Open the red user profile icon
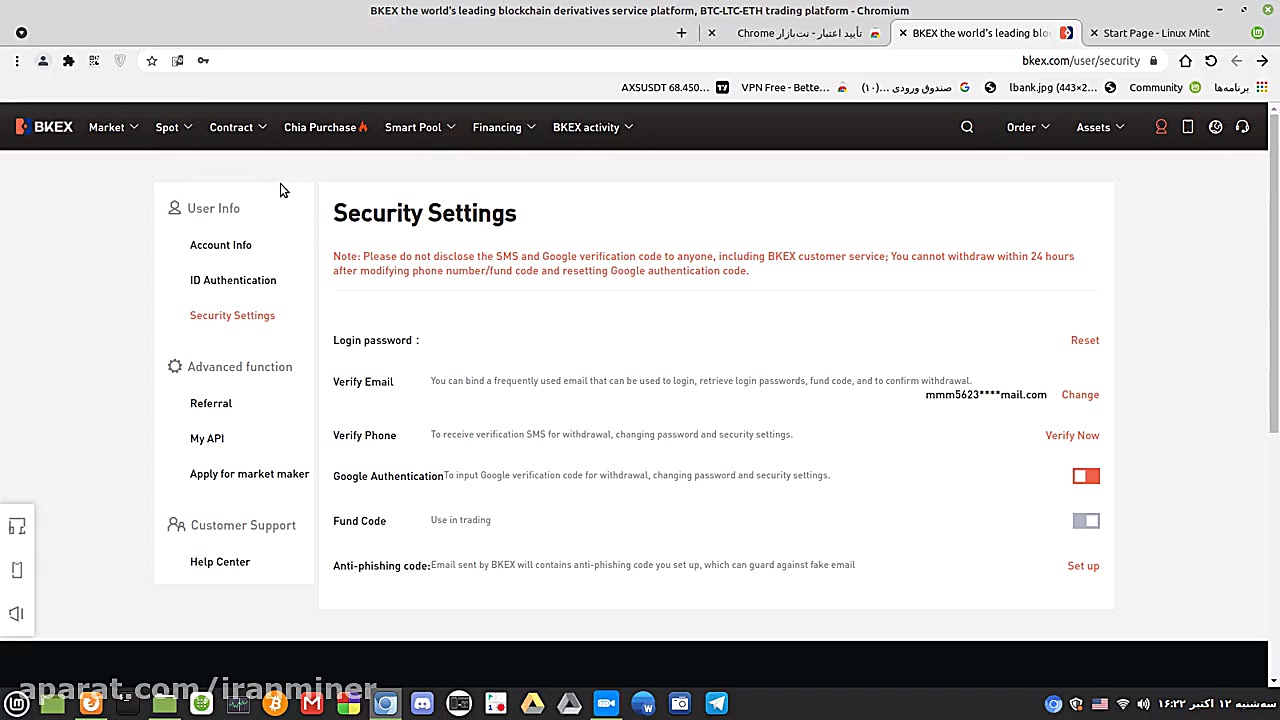This screenshot has width=1280, height=720. [x=1161, y=127]
